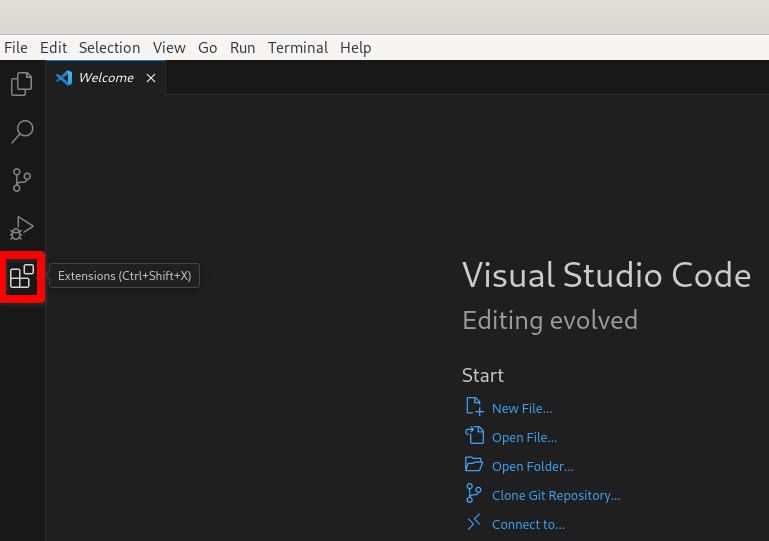Select the Welcome editor tab
Screen dimensions: 769x541
click(x=105, y=78)
